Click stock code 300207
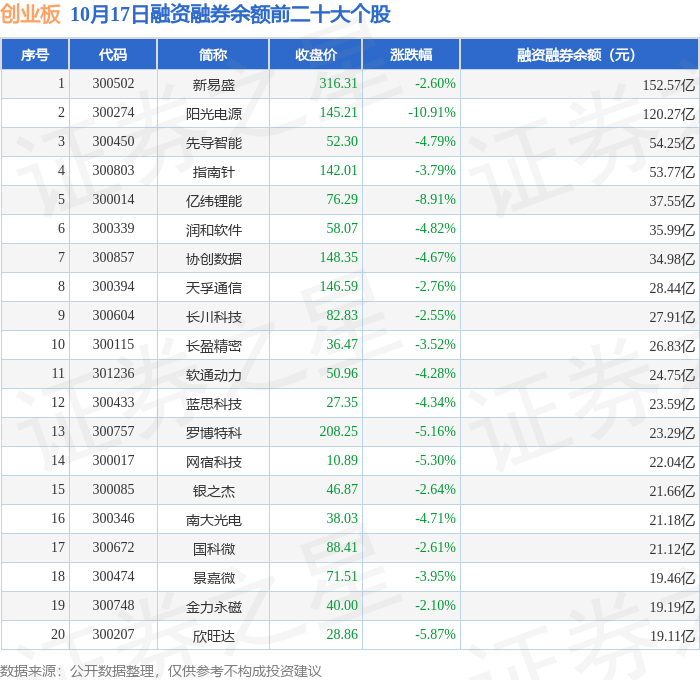Screen dimensions: 700x680 point(113,635)
